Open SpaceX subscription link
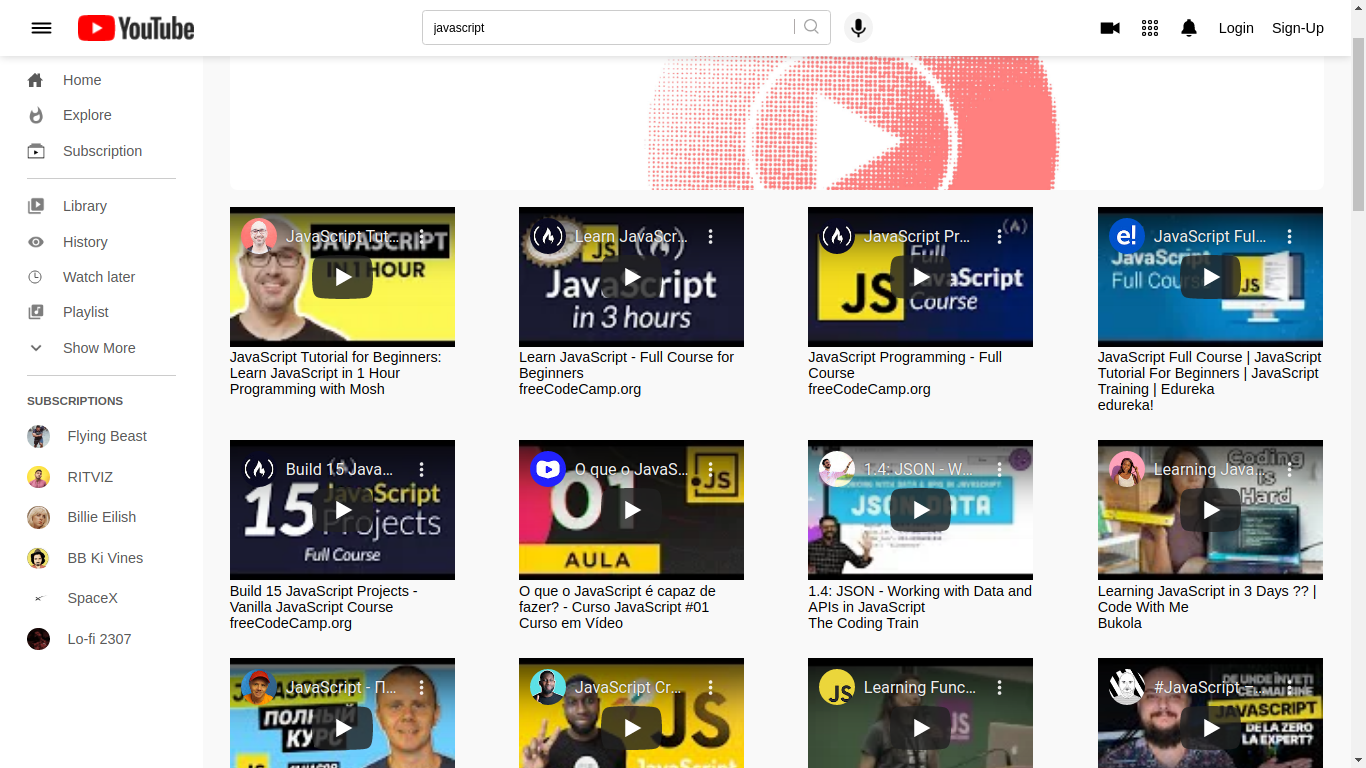 click(x=93, y=598)
